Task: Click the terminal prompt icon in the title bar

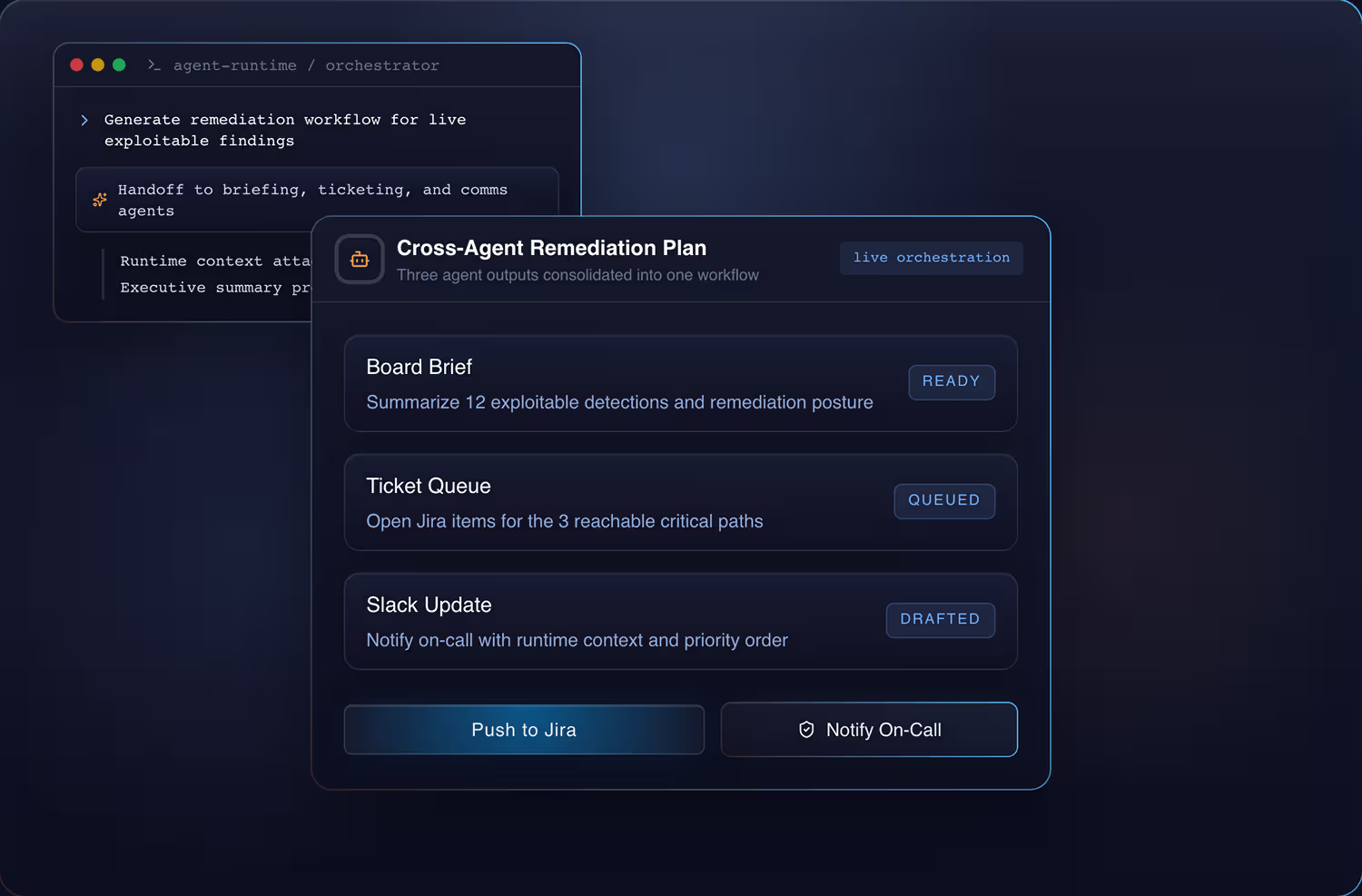Action: [153, 64]
